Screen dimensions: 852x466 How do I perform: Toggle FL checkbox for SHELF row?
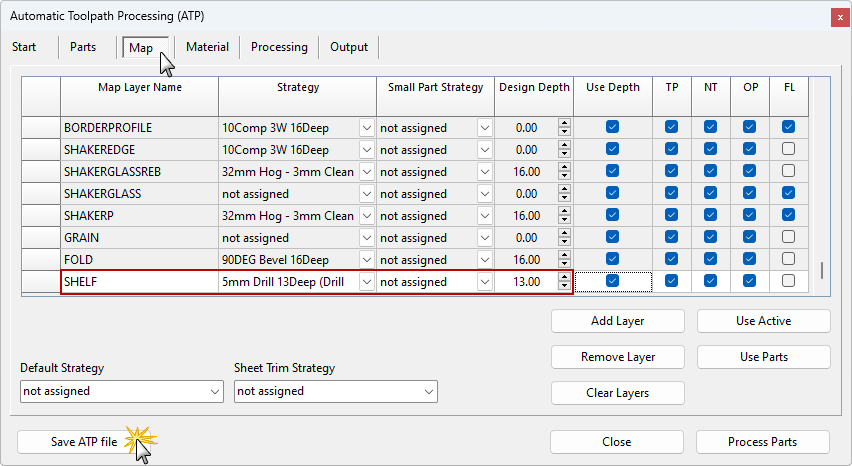click(x=789, y=282)
